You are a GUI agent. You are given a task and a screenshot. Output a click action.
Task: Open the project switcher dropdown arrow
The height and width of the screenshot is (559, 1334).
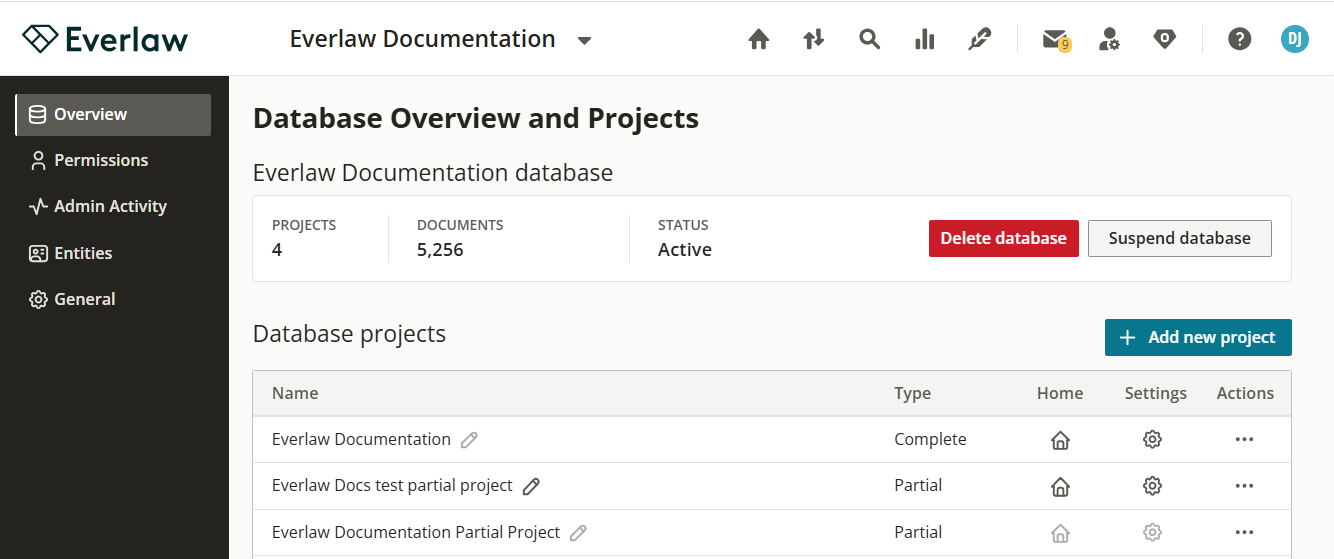pos(585,40)
